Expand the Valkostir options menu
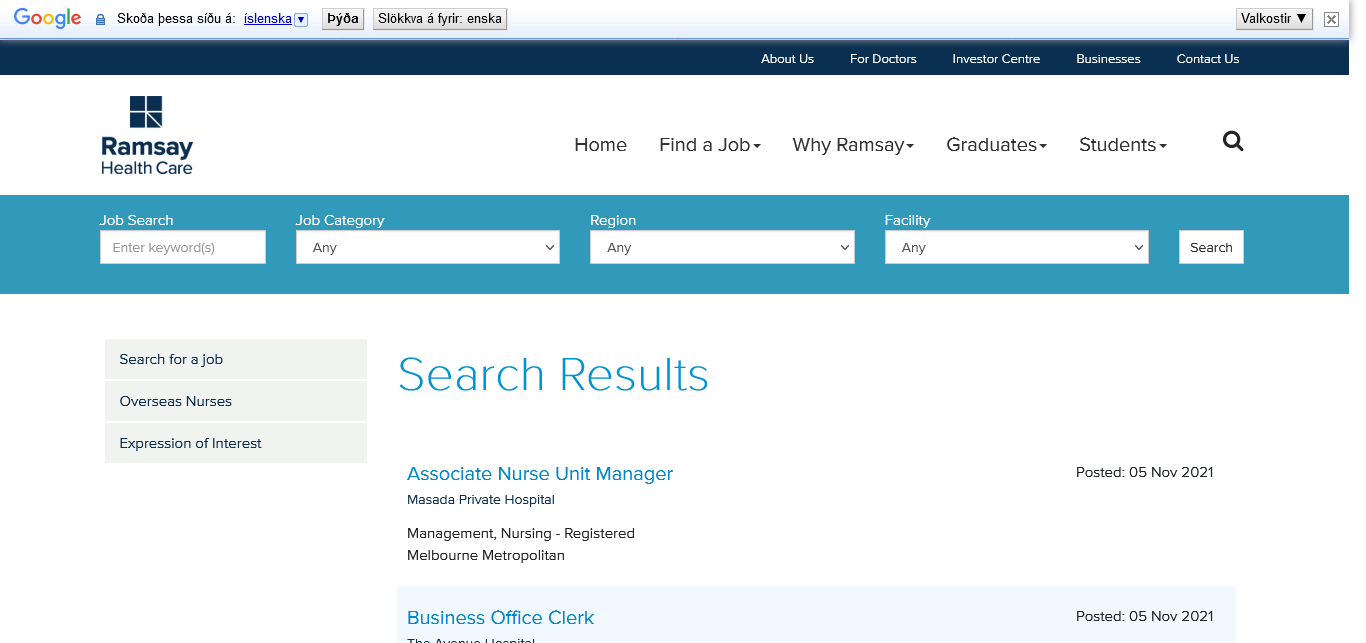 [x=1273, y=18]
